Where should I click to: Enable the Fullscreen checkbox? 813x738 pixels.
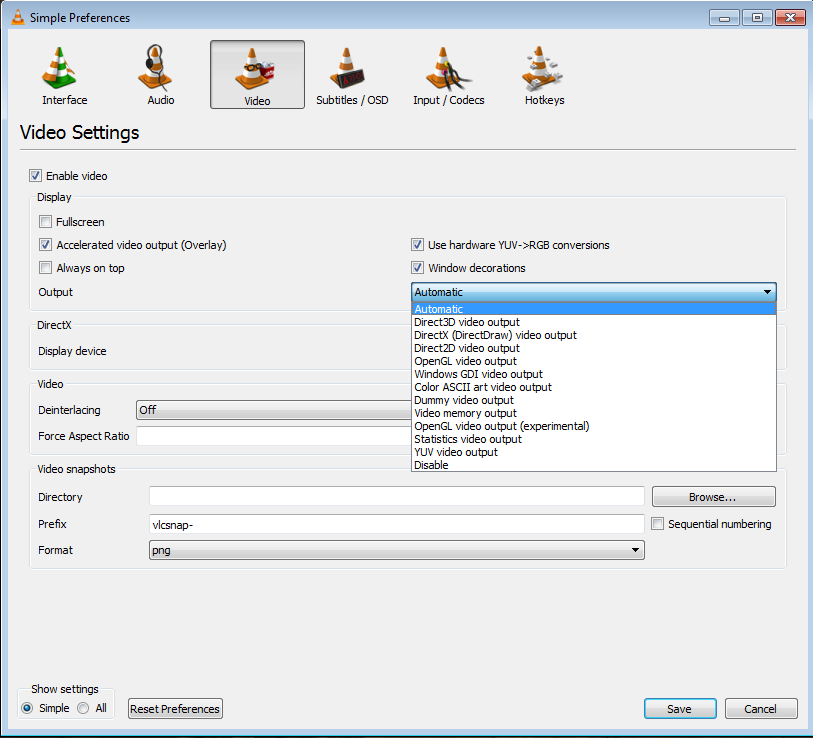pos(46,222)
